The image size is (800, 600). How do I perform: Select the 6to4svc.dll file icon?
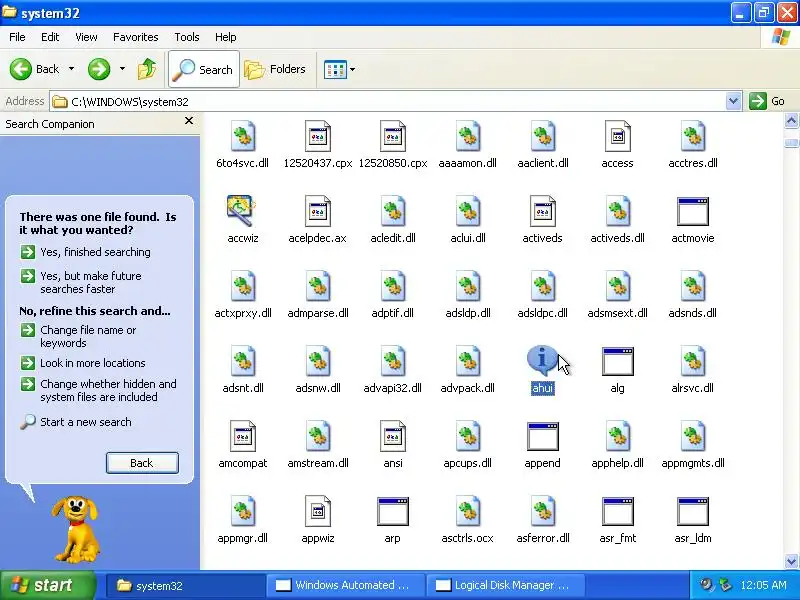click(243, 136)
